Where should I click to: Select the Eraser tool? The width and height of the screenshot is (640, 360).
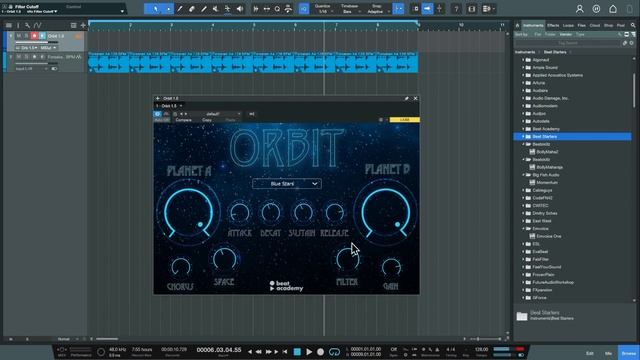coord(192,9)
